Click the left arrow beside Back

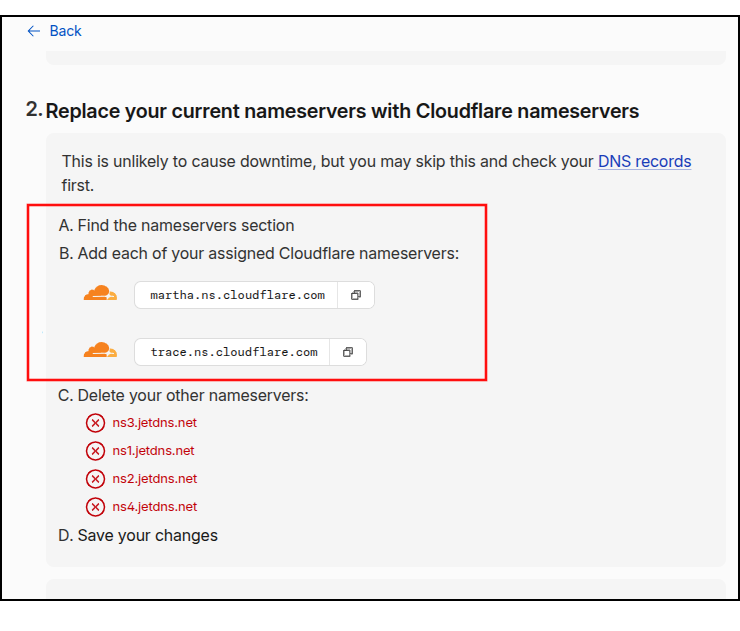pos(34,31)
